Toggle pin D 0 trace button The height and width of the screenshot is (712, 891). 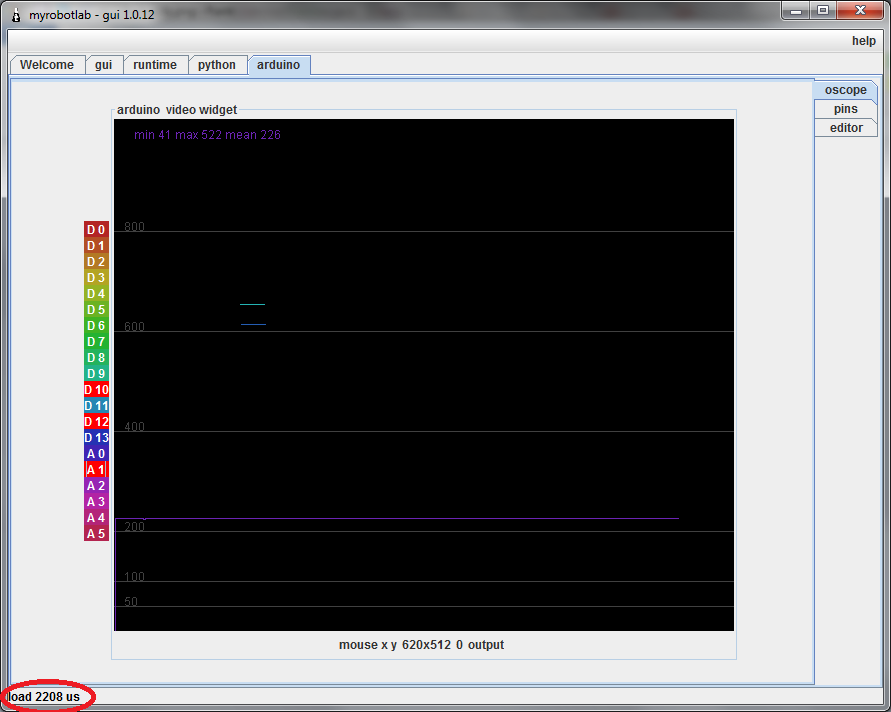[96, 230]
